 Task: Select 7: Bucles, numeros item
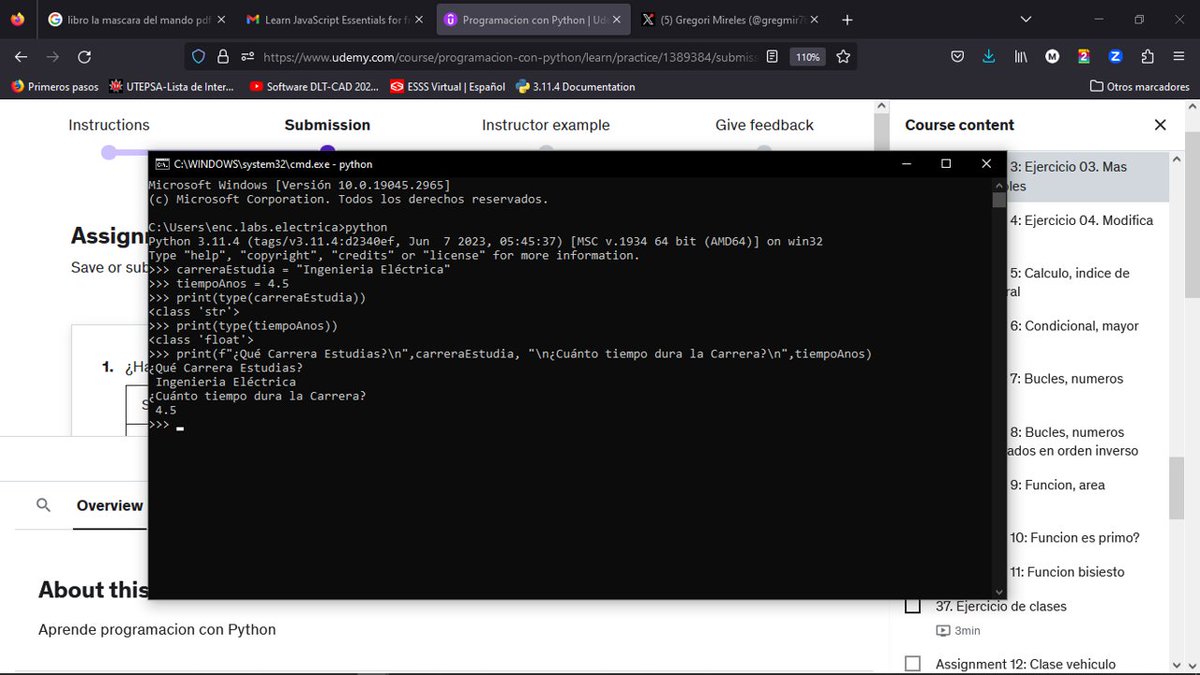pyautogui.click(x=1066, y=379)
